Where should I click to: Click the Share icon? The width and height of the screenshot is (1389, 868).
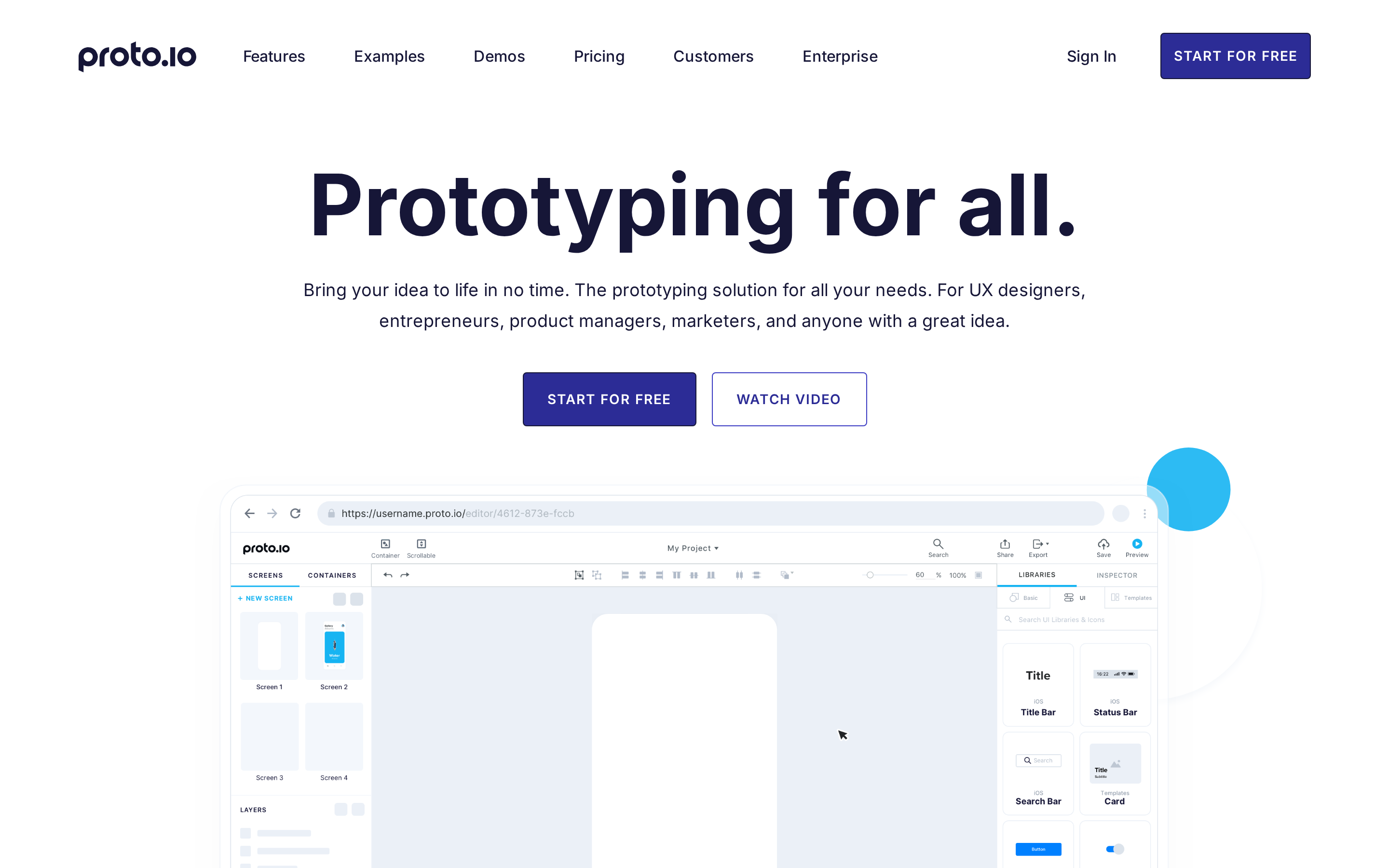1005,543
